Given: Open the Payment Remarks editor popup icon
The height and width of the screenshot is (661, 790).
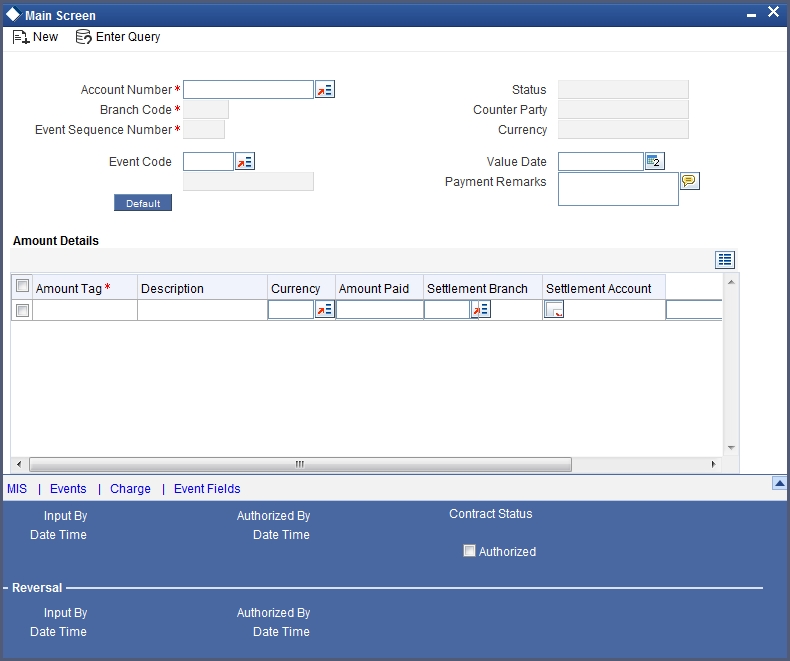Looking at the screenshot, I should (x=689, y=181).
